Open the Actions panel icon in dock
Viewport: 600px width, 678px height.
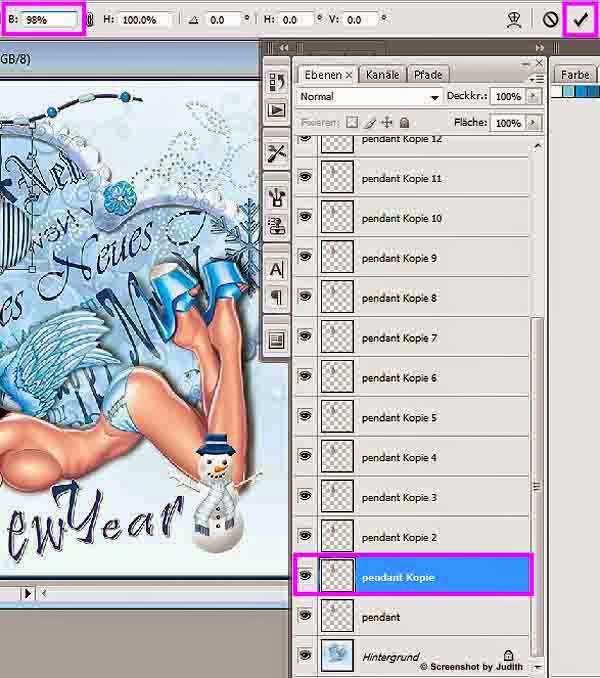click(277, 110)
